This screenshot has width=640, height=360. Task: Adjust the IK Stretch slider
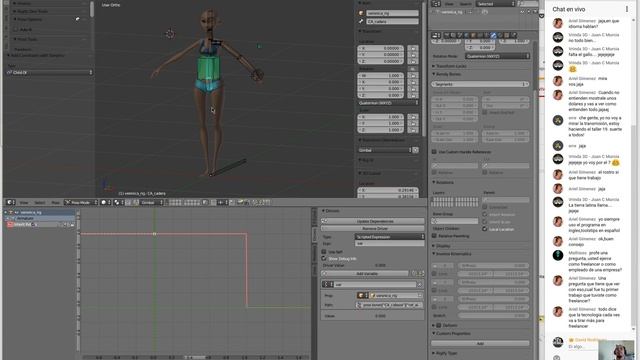(493, 316)
